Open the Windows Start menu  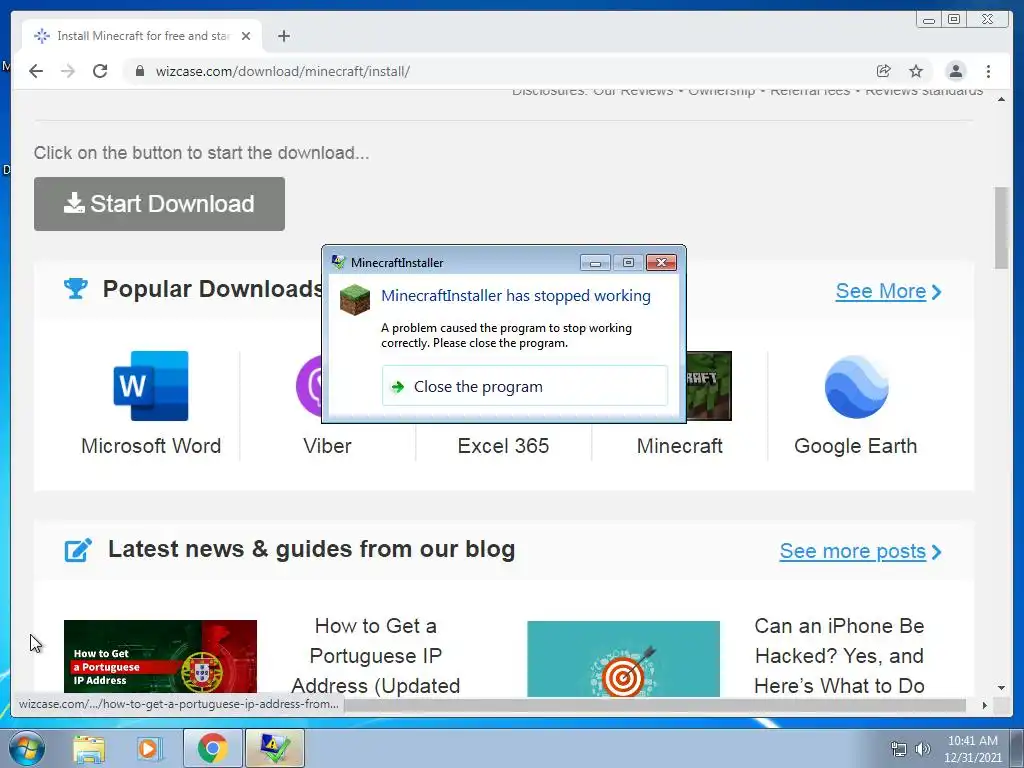tap(26, 748)
